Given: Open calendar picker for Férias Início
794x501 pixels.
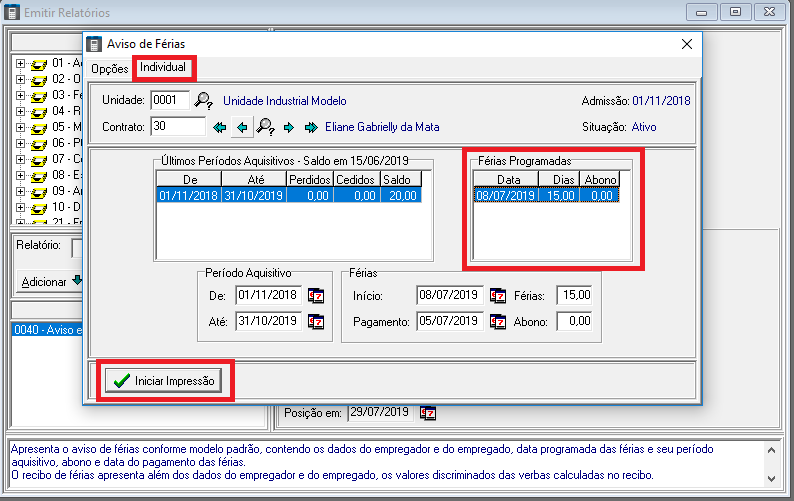Looking at the screenshot, I should coord(498,296).
